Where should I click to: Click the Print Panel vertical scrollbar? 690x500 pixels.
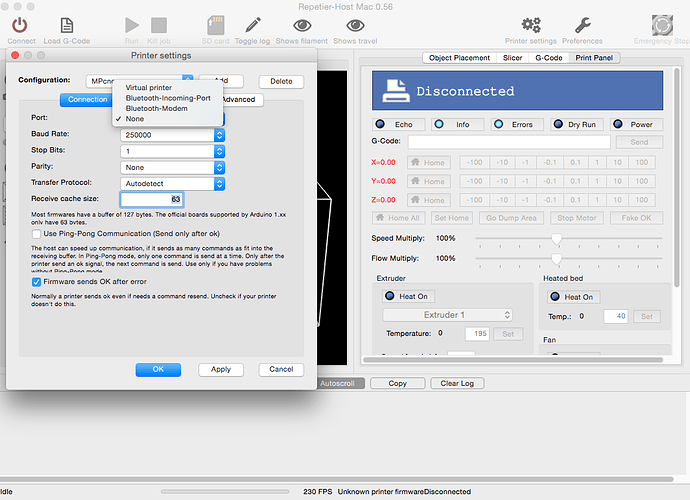[x=677, y=176]
